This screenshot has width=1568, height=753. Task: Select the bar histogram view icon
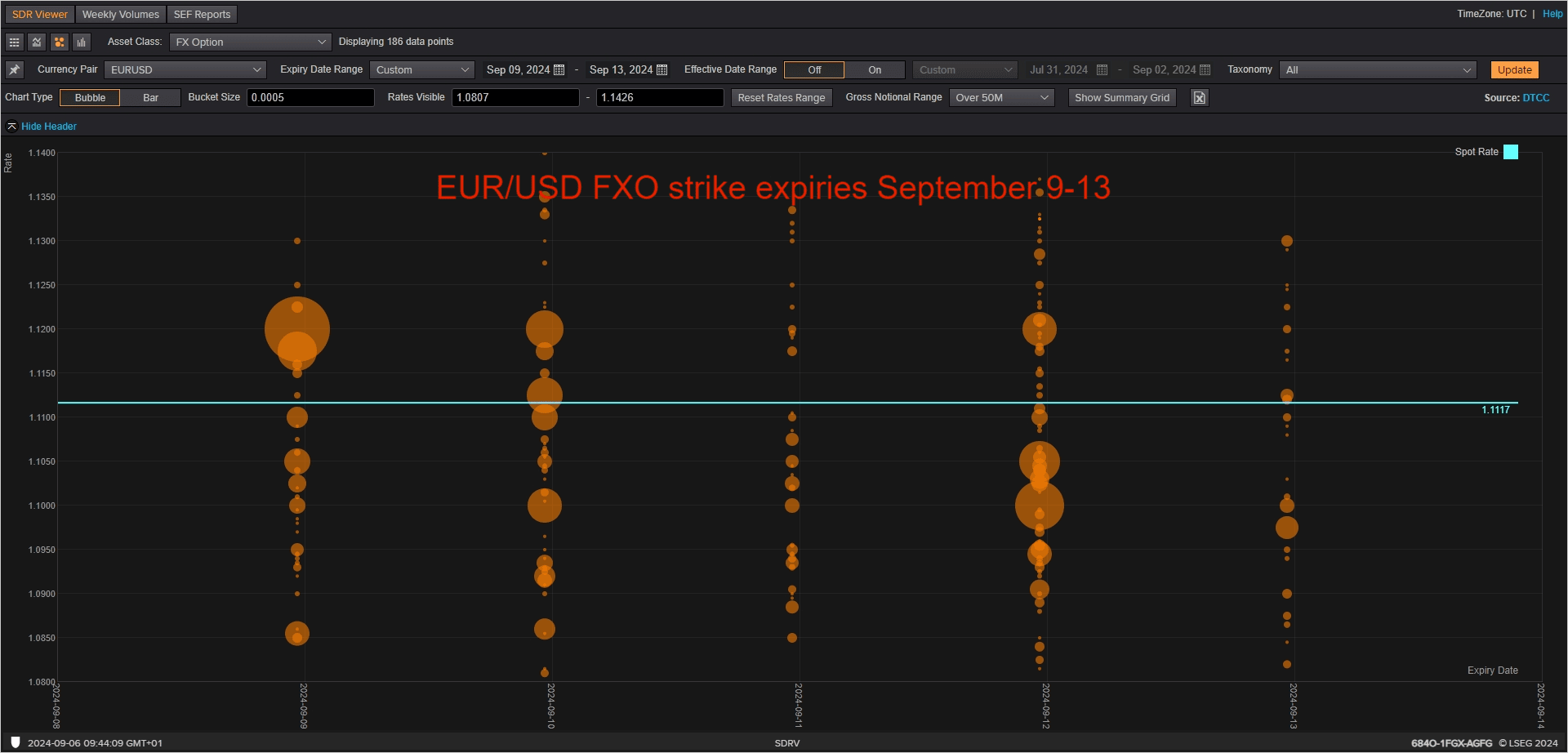pos(81,42)
